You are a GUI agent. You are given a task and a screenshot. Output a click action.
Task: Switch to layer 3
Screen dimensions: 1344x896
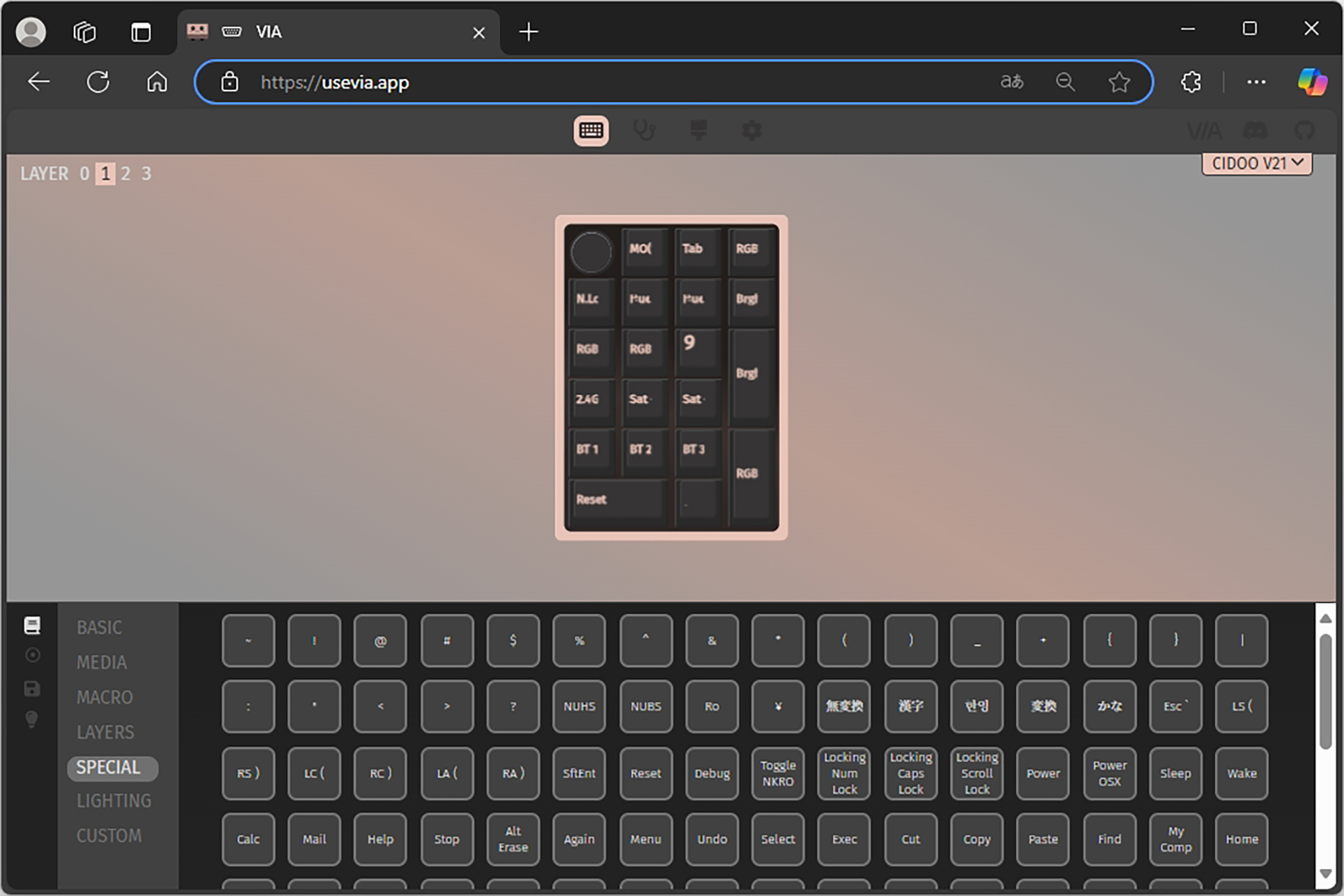pos(146,174)
